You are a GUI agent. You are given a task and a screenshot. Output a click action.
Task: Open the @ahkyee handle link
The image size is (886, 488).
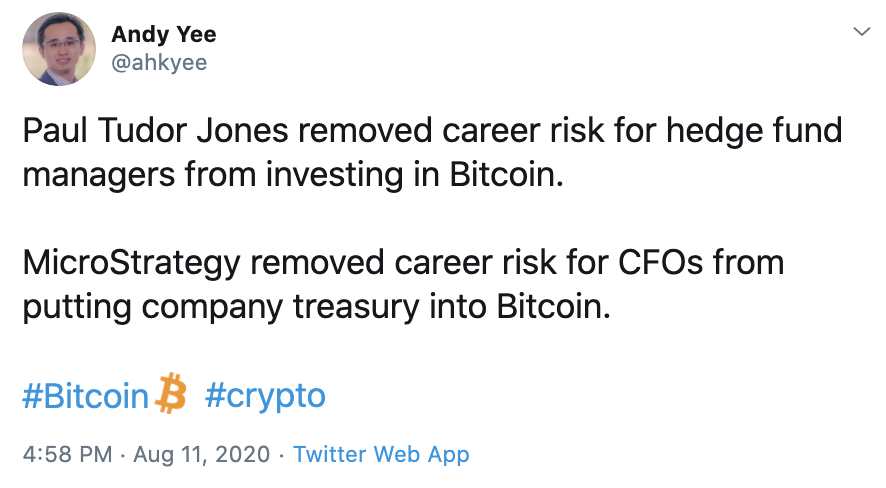coord(159,62)
